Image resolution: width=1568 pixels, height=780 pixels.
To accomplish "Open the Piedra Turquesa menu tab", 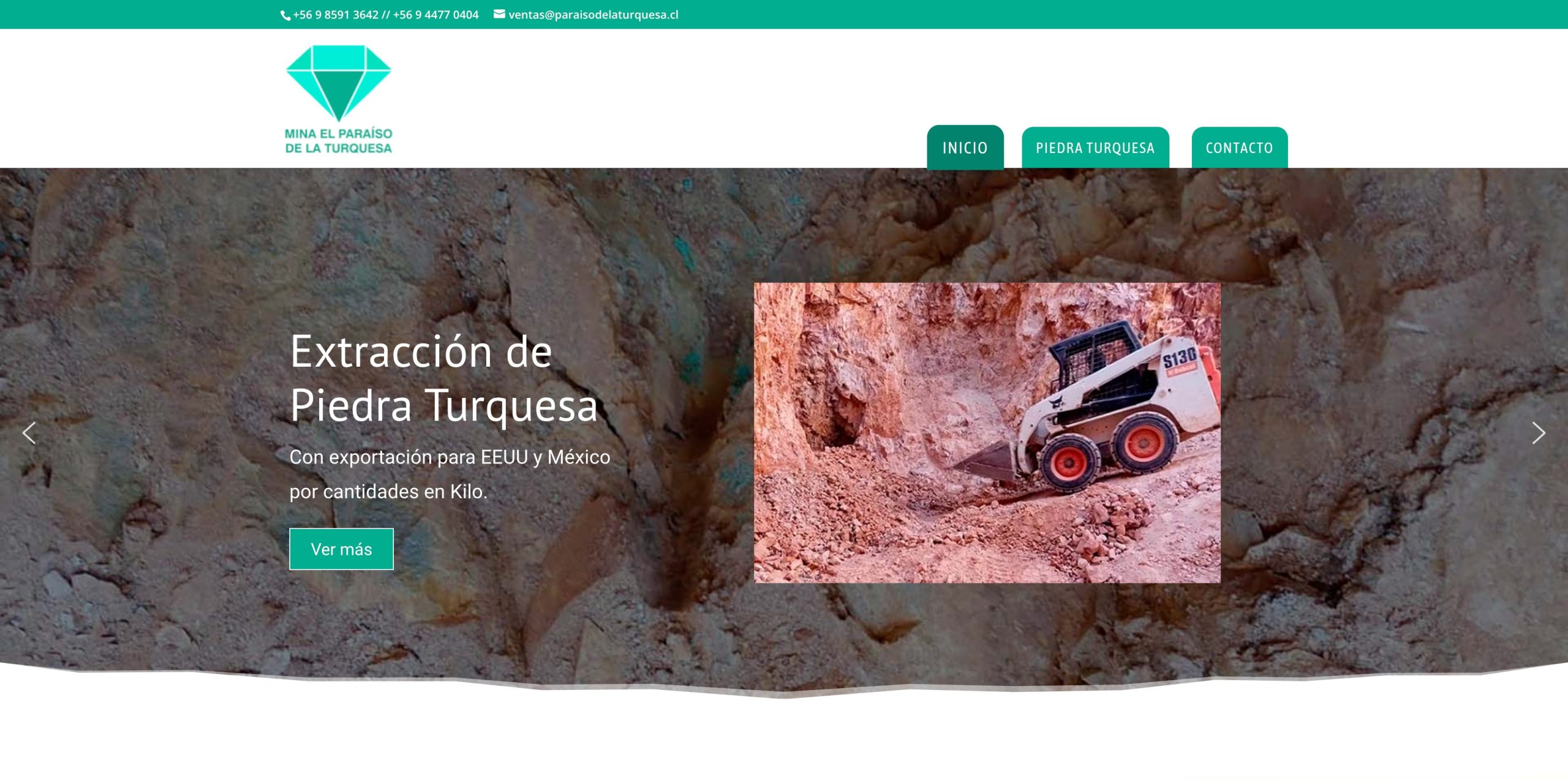I will [1095, 148].
